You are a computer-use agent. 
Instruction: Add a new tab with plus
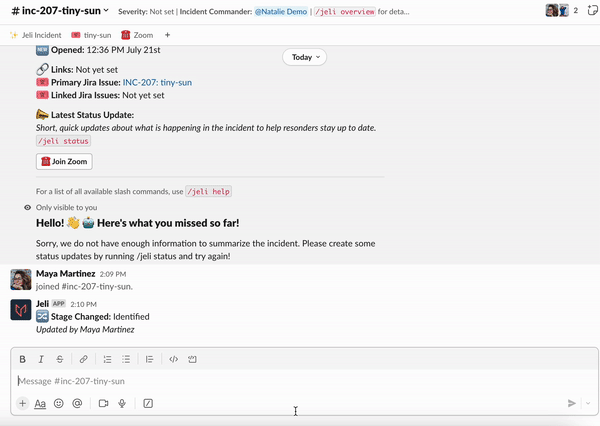point(167,35)
